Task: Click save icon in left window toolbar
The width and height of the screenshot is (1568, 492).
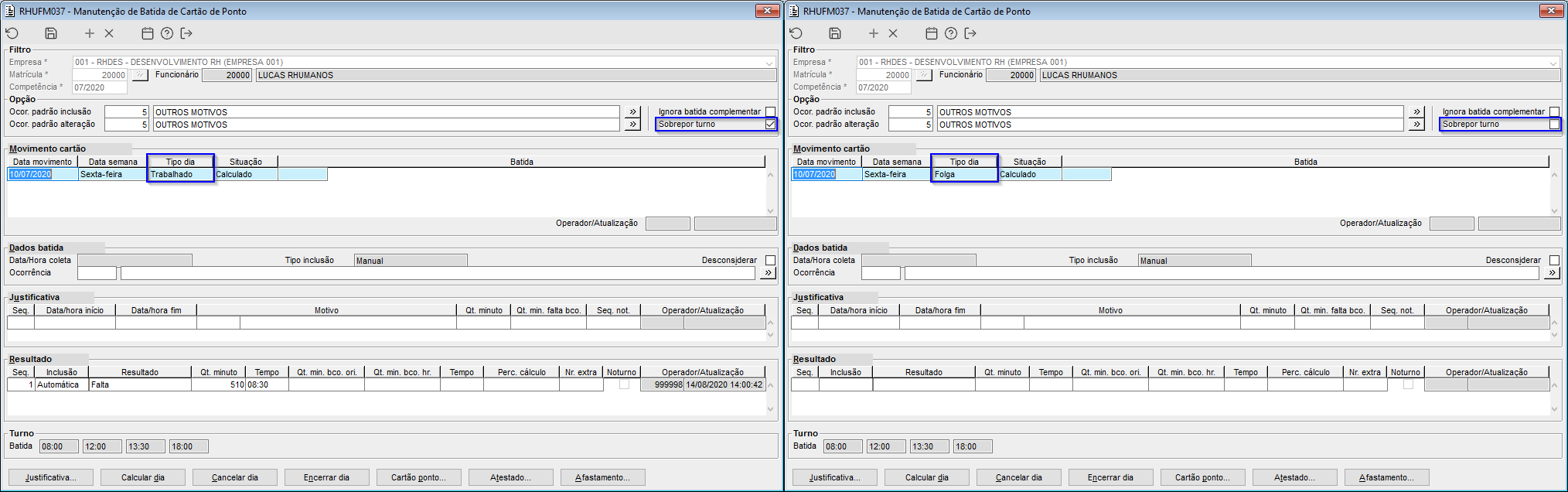Action: (x=51, y=33)
